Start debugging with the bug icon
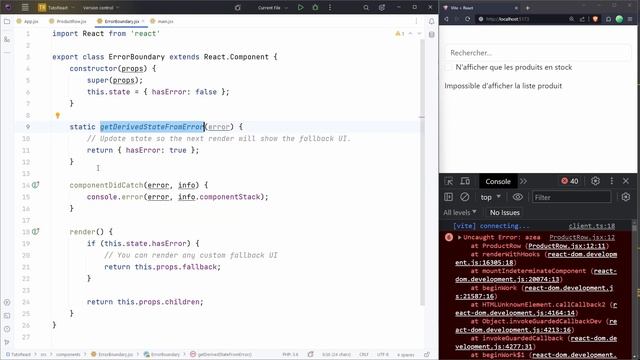Viewport: 640px width, 360px height. click(315, 7)
